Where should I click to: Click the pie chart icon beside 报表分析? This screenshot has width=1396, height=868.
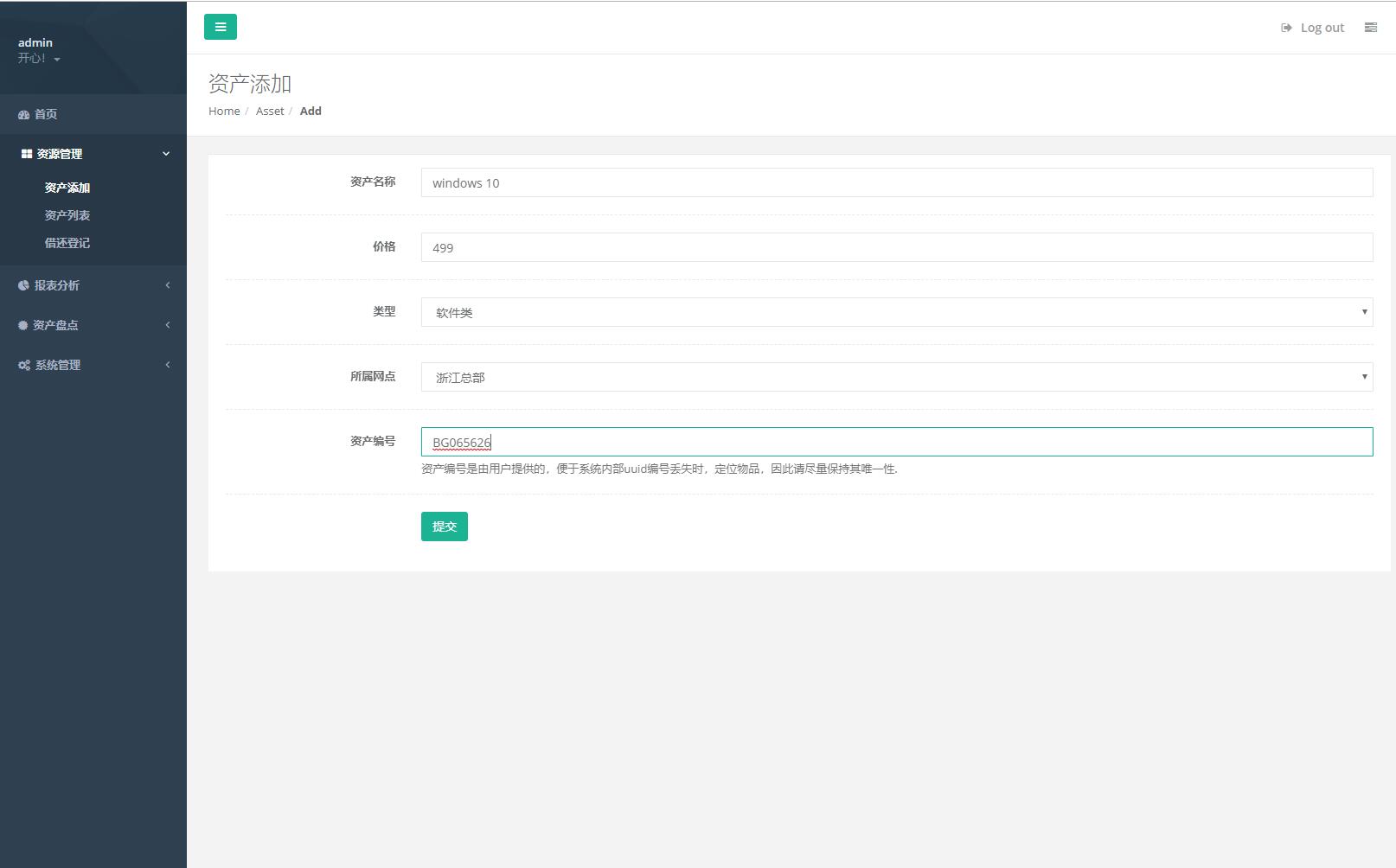click(x=23, y=285)
